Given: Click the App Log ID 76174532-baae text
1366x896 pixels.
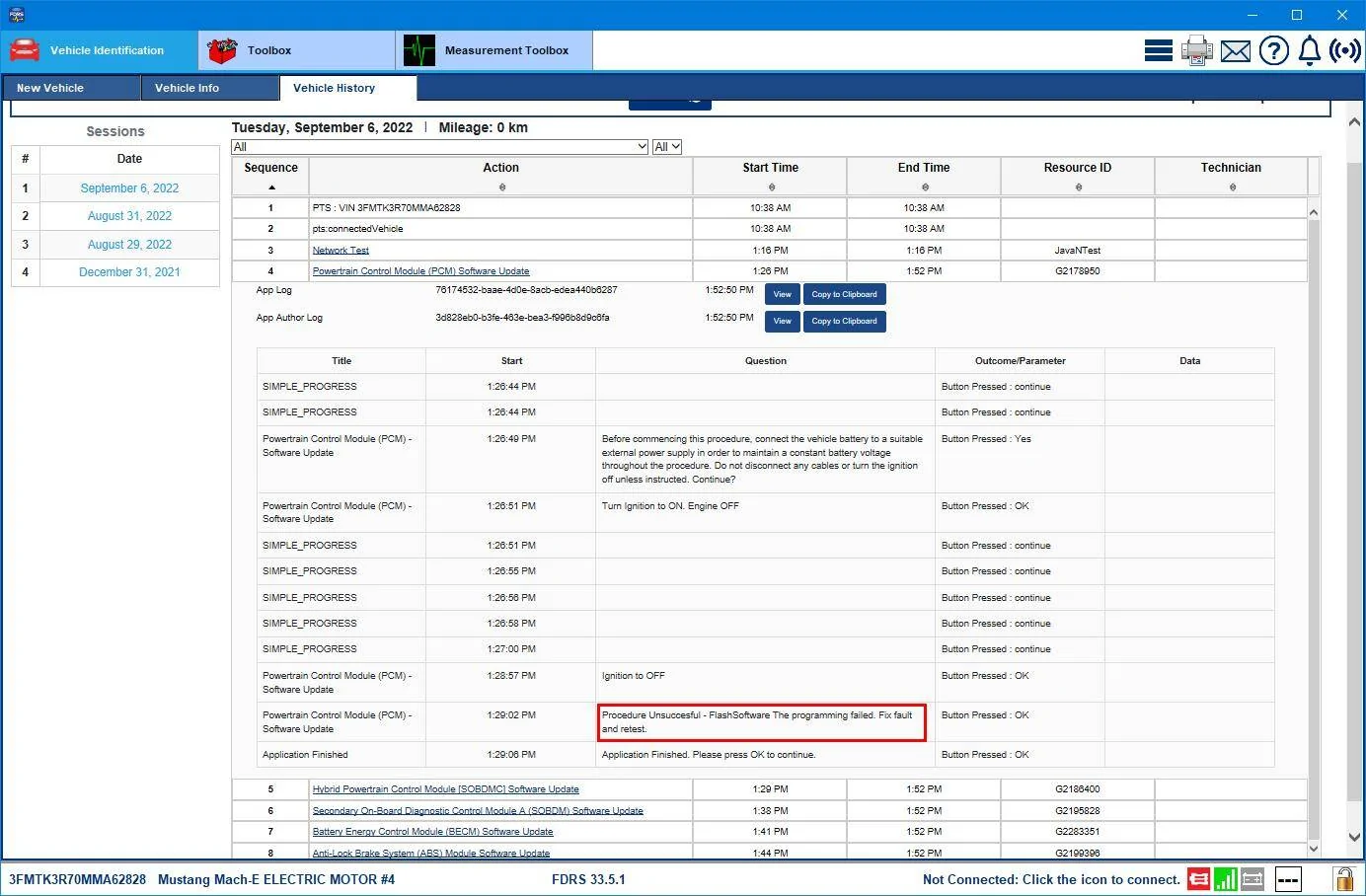Looking at the screenshot, I should (526, 290).
